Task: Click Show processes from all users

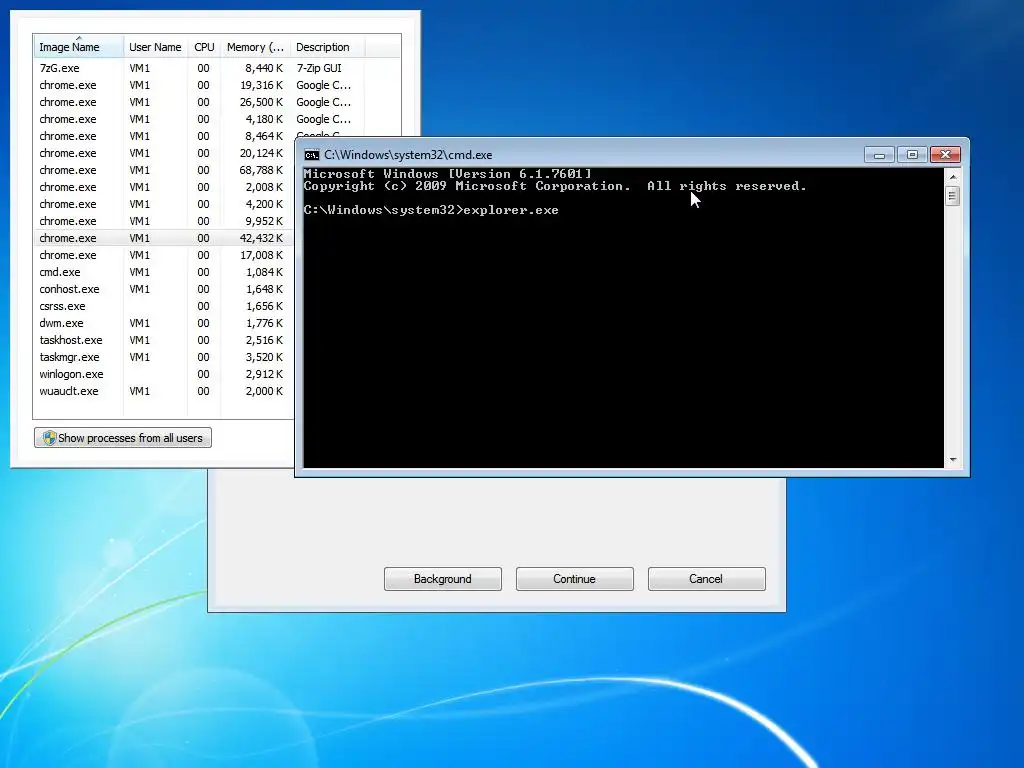Action: point(123,438)
